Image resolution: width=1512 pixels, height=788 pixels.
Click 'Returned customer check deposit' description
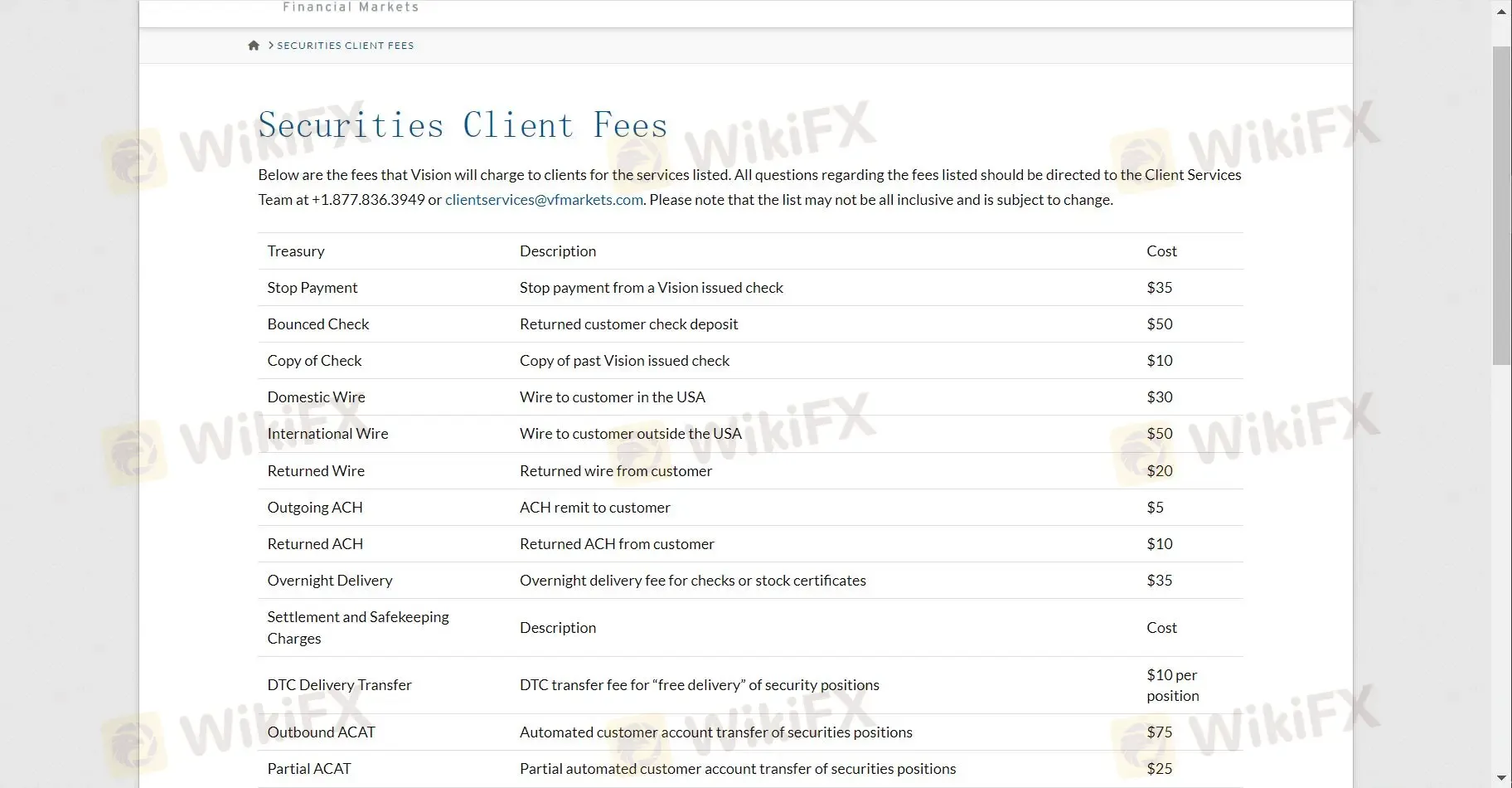click(628, 324)
